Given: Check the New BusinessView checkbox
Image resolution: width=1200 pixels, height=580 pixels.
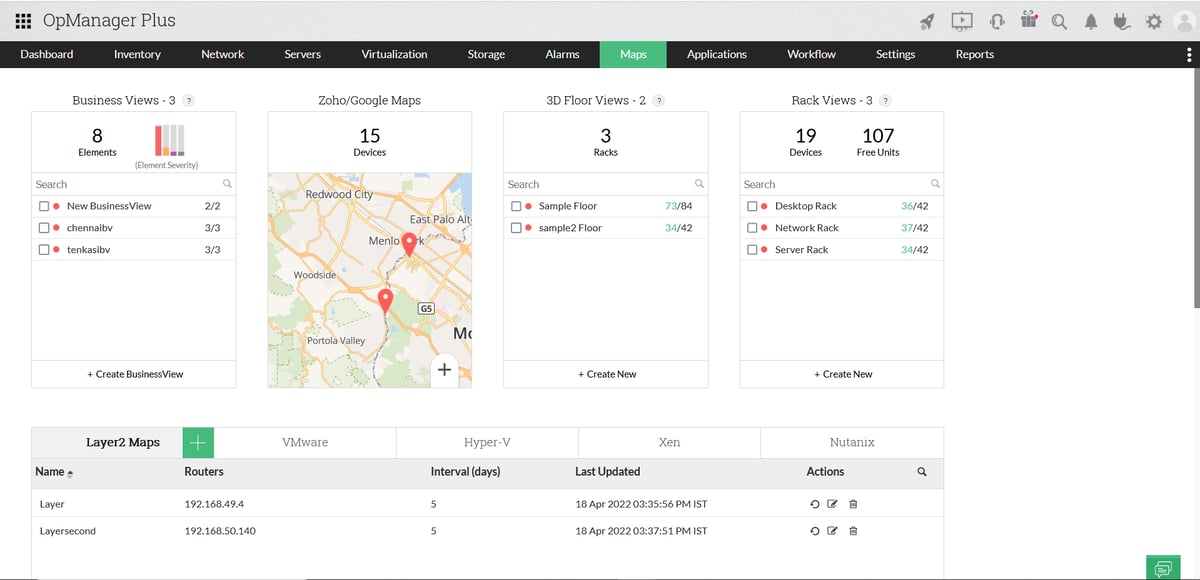Looking at the screenshot, I should [x=43, y=205].
